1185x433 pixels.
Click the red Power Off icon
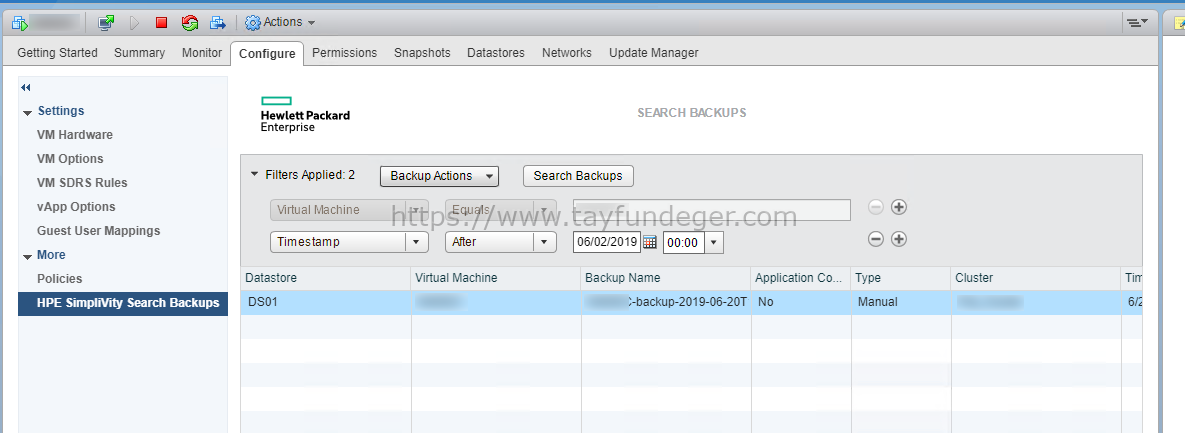tap(161, 23)
